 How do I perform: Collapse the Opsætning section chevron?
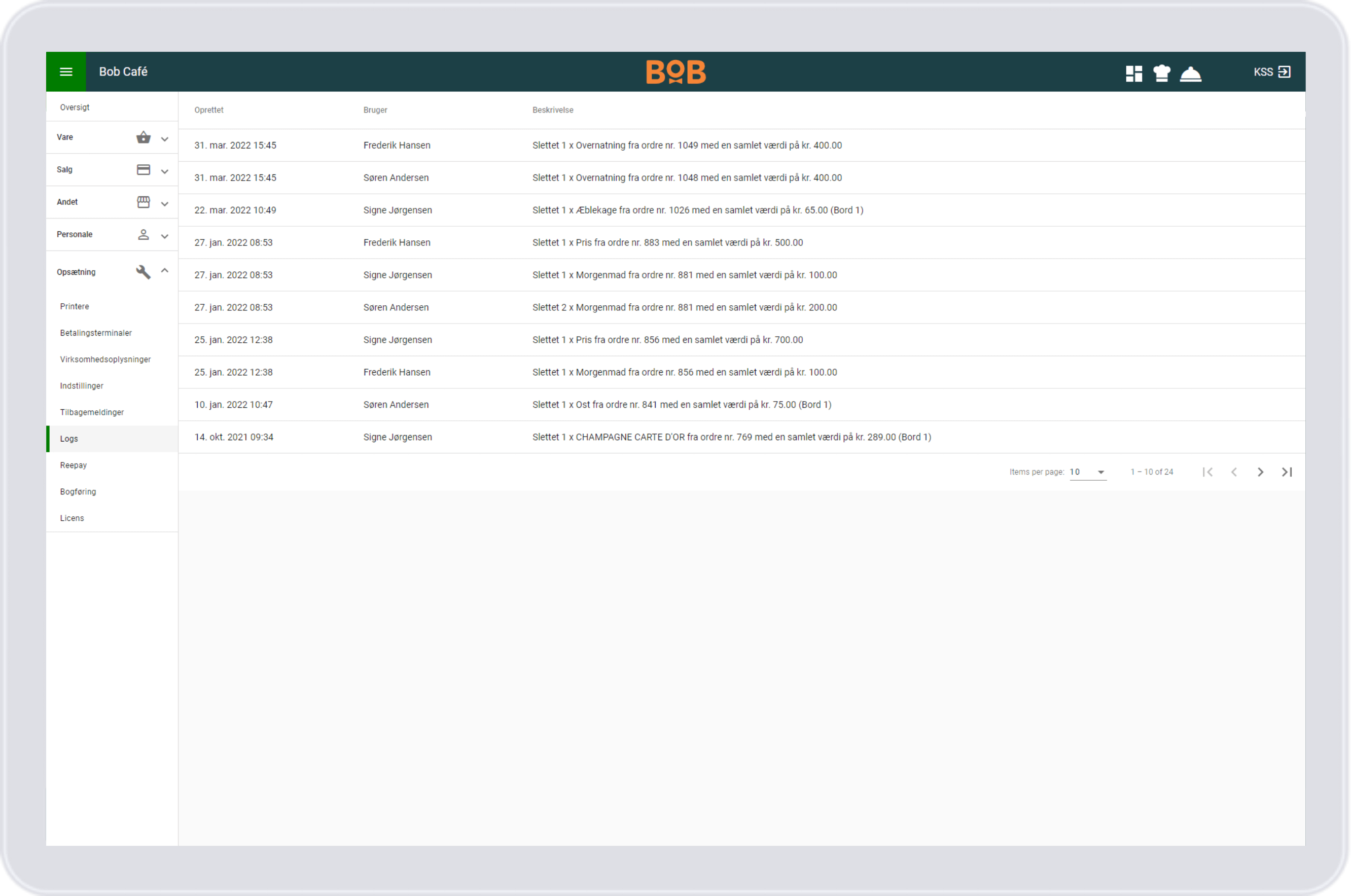[x=165, y=271]
